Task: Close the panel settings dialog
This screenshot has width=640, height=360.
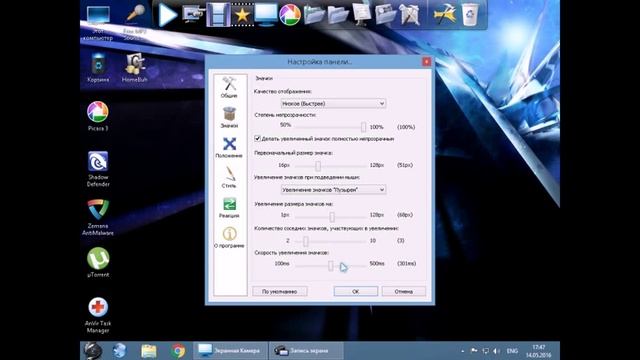Action: [426, 62]
